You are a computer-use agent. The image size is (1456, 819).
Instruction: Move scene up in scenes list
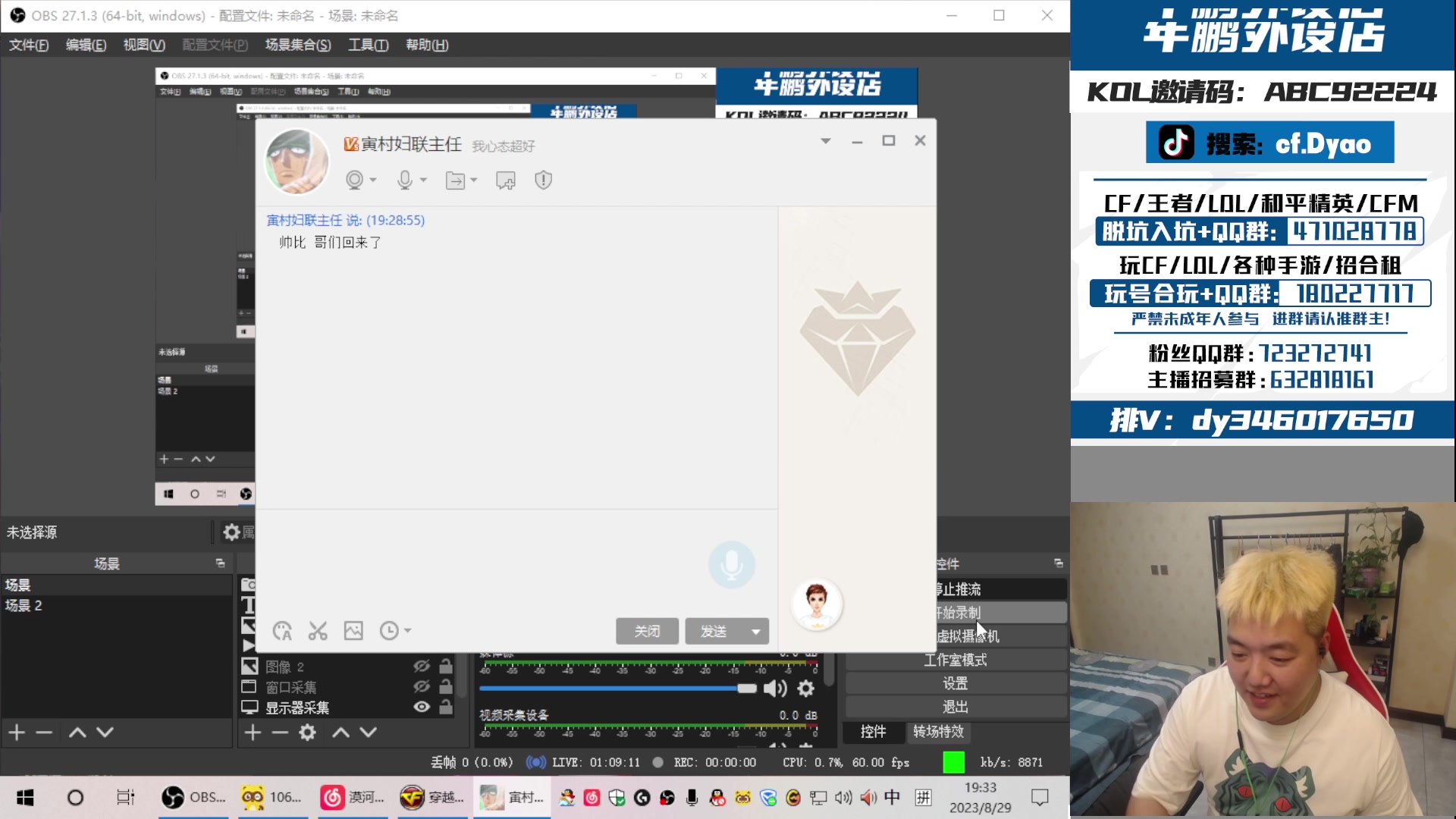click(77, 733)
